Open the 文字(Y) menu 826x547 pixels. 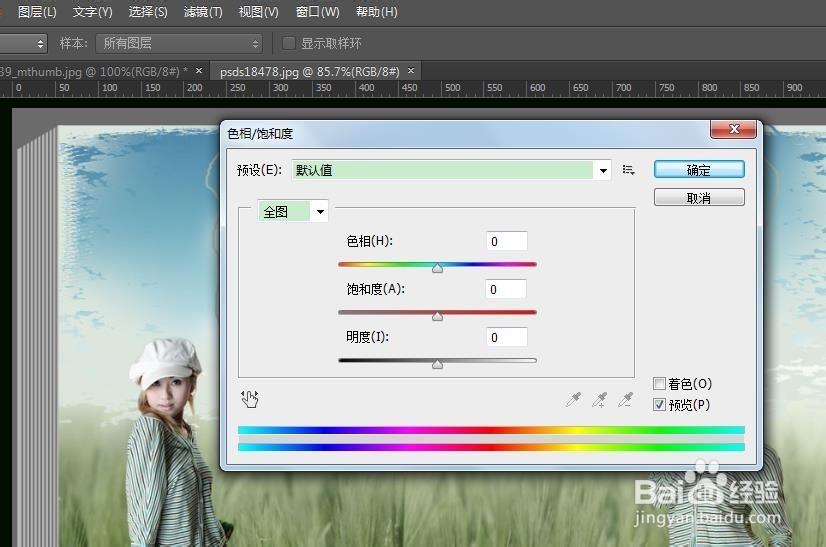pyautogui.click(x=92, y=12)
